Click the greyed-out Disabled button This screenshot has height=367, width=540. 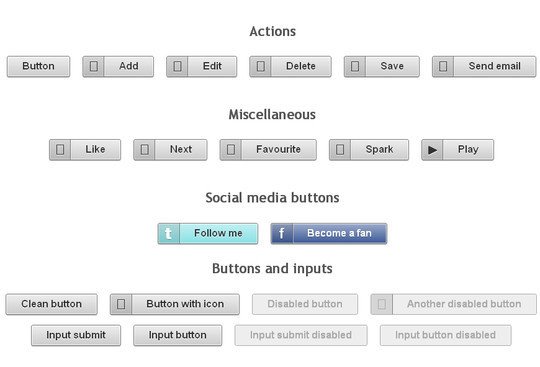(305, 304)
